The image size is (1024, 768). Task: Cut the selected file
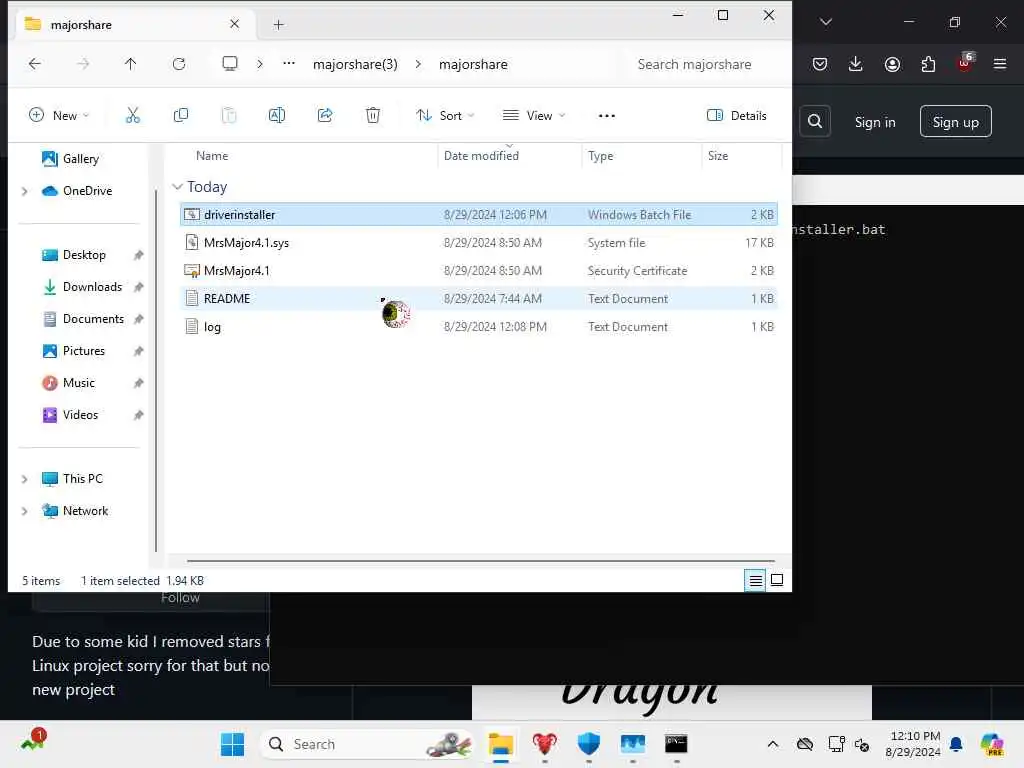tap(133, 116)
